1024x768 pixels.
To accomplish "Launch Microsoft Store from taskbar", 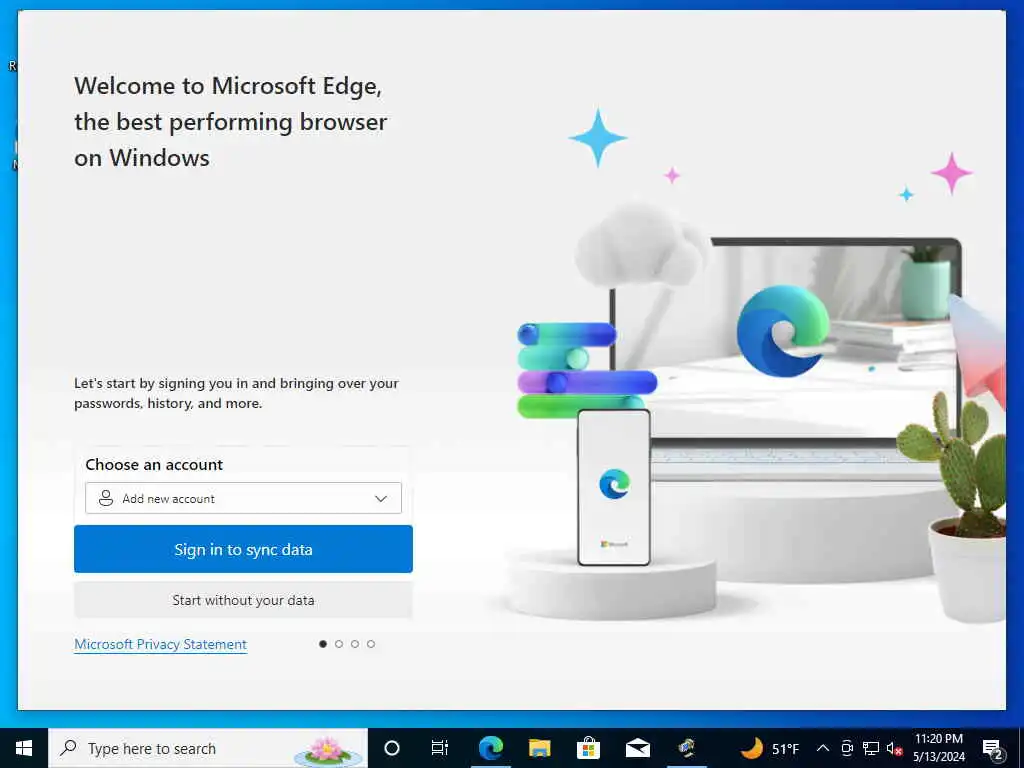I will [588, 748].
